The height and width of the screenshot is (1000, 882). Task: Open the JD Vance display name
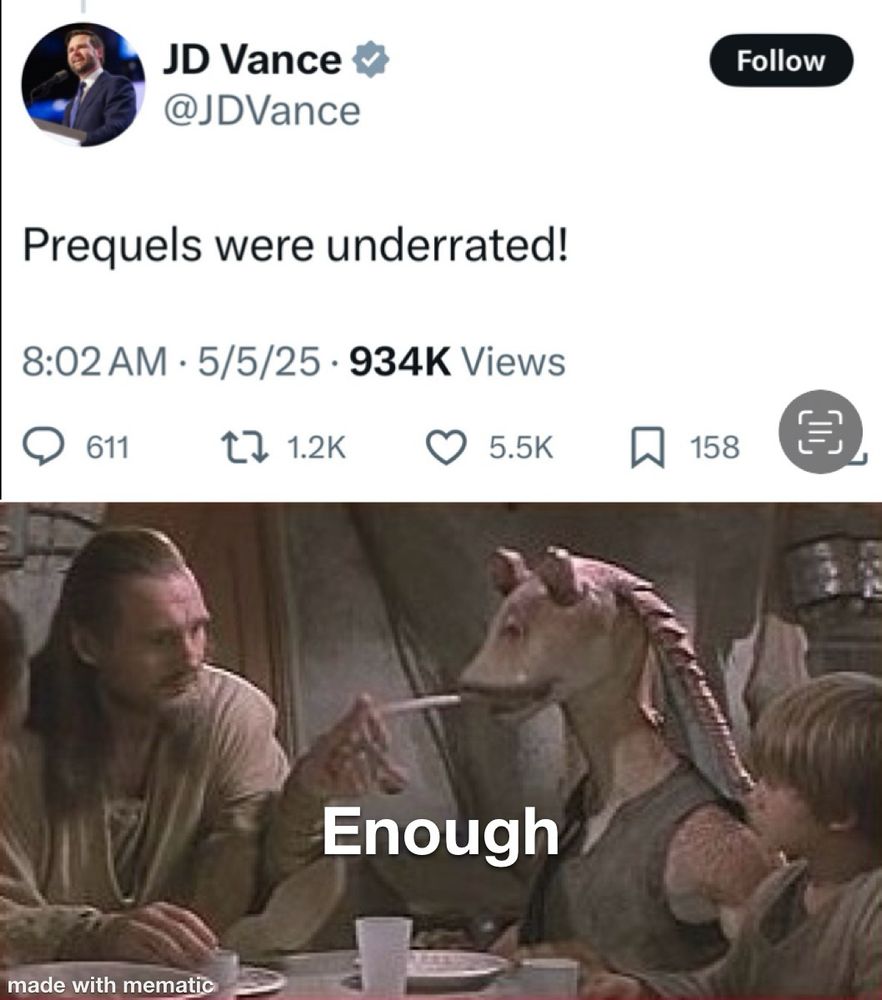pyautogui.click(x=252, y=60)
